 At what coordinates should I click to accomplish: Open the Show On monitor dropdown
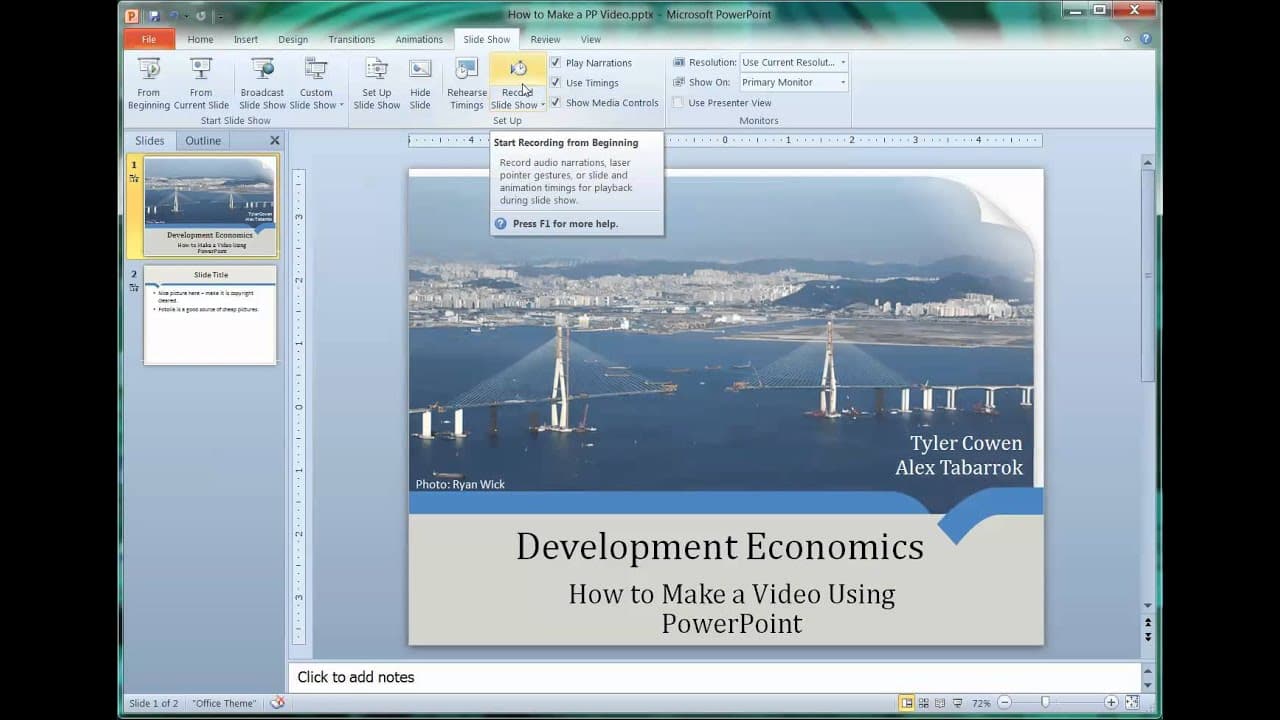[x=794, y=82]
